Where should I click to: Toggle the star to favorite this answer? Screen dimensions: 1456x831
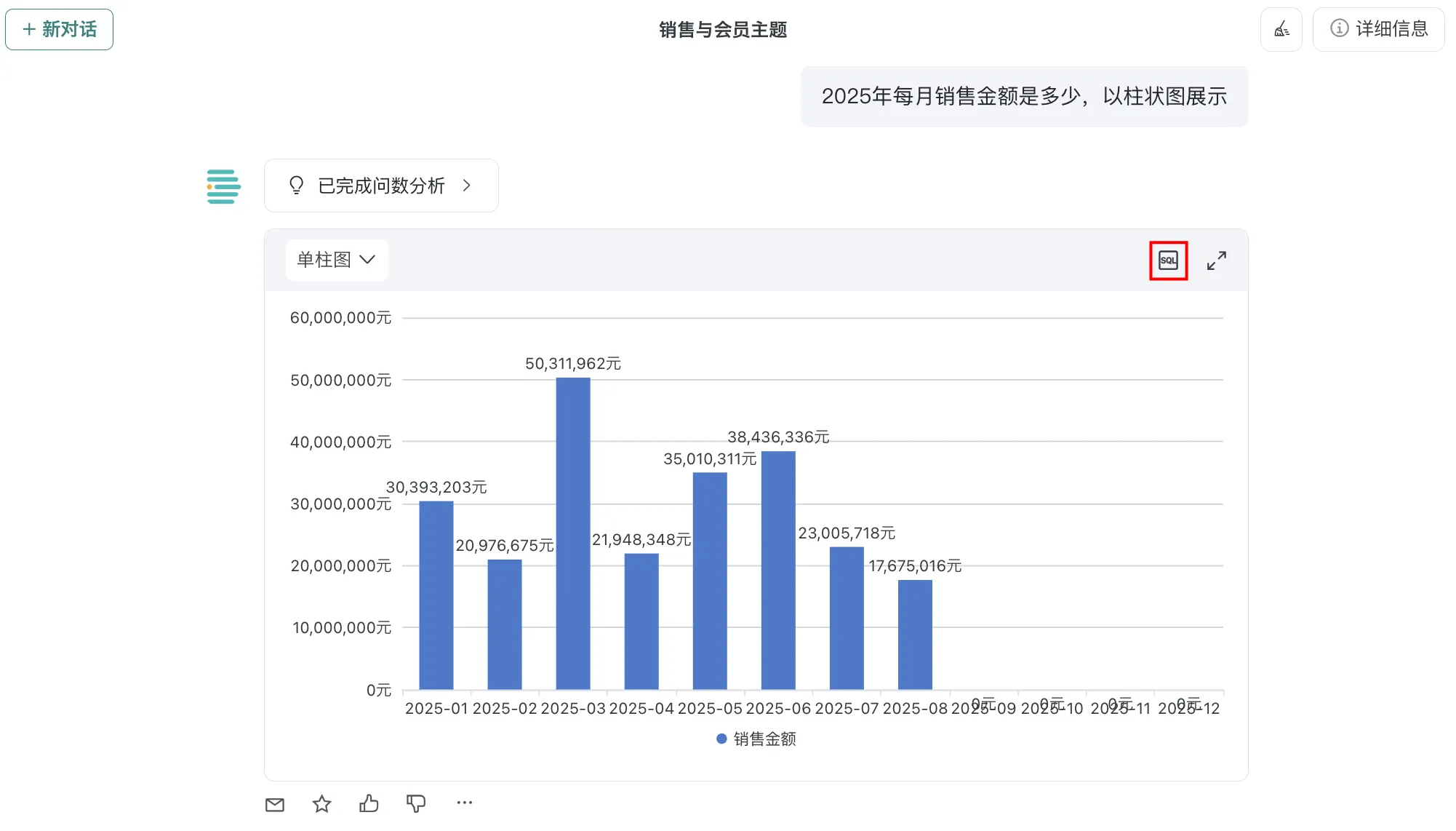tap(321, 803)
